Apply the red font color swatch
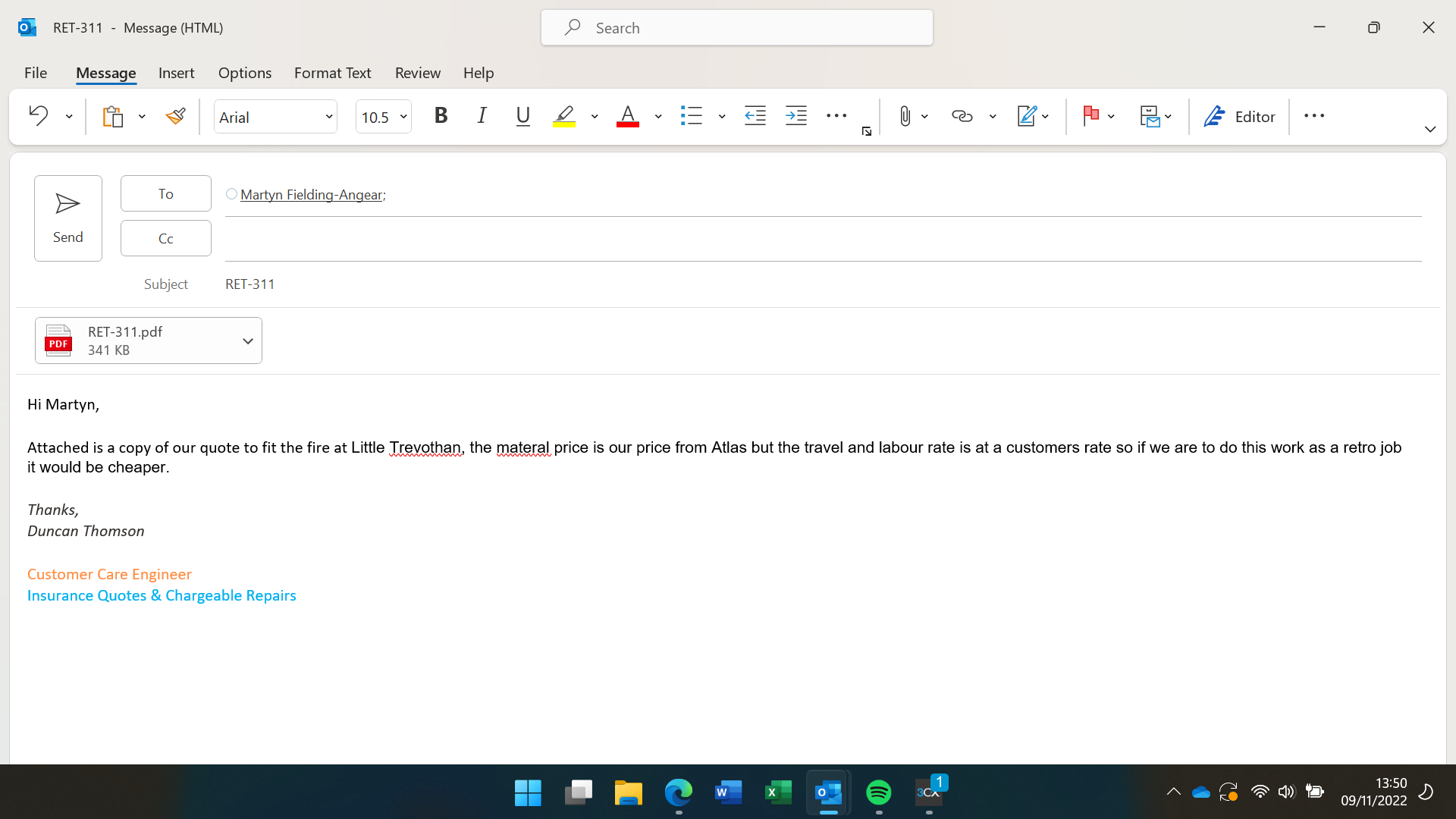Screen dimensions: 1456x819 [x=627, y=116]
